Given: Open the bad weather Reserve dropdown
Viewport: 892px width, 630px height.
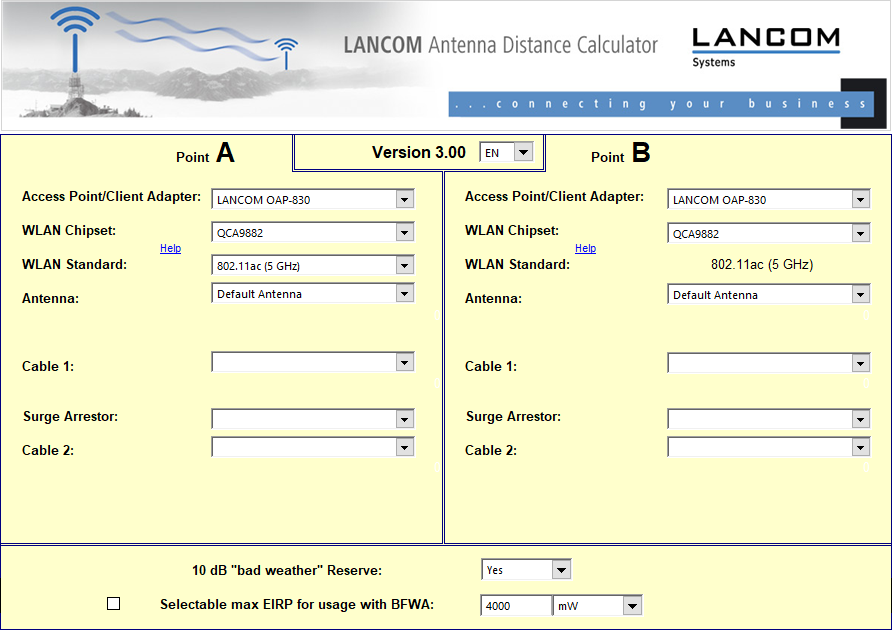Looking at the screenshot, I should point(526,570).
